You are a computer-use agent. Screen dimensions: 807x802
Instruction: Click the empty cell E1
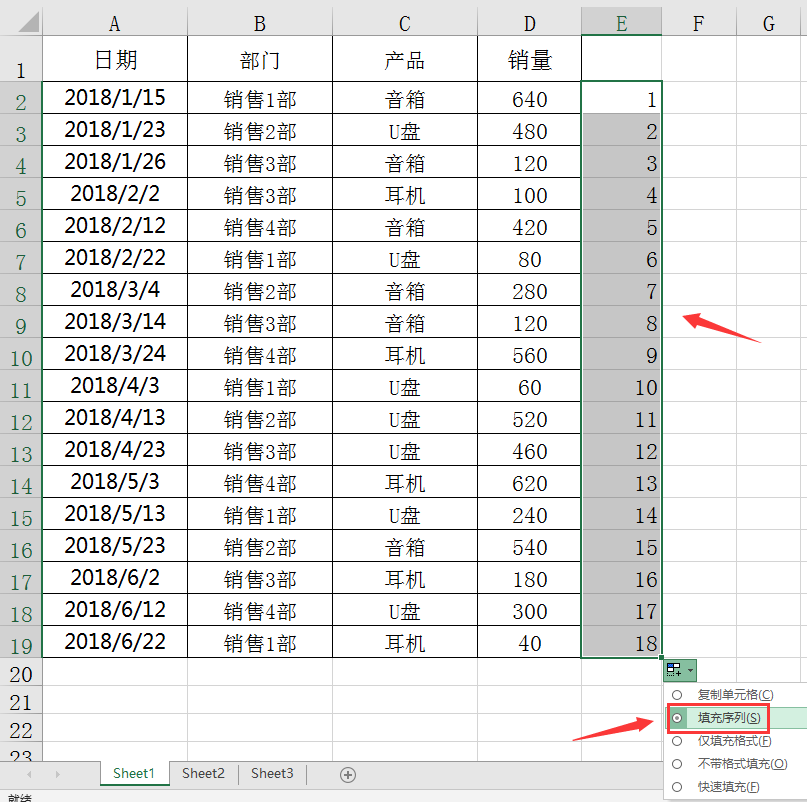click(x=622, y=59)
